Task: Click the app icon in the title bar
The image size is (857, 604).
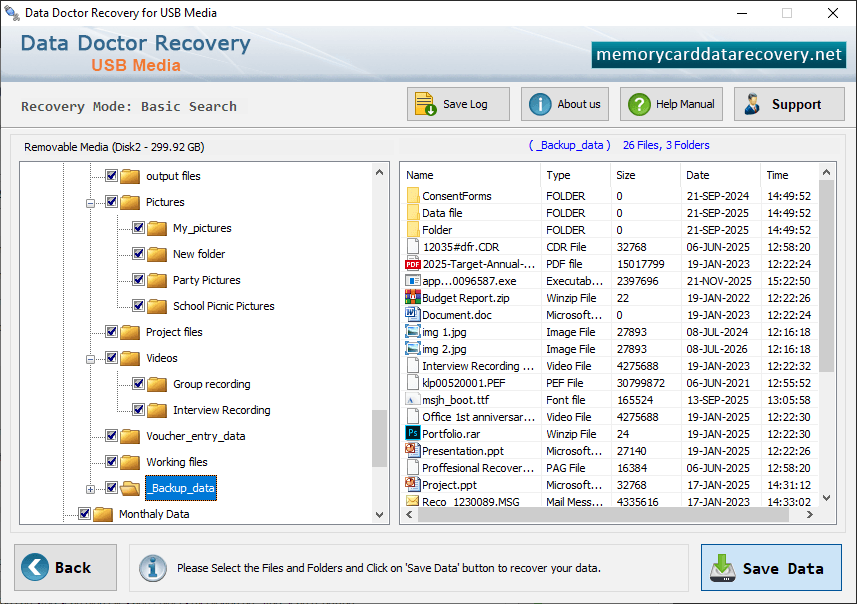Action: [x=11, y=13]
